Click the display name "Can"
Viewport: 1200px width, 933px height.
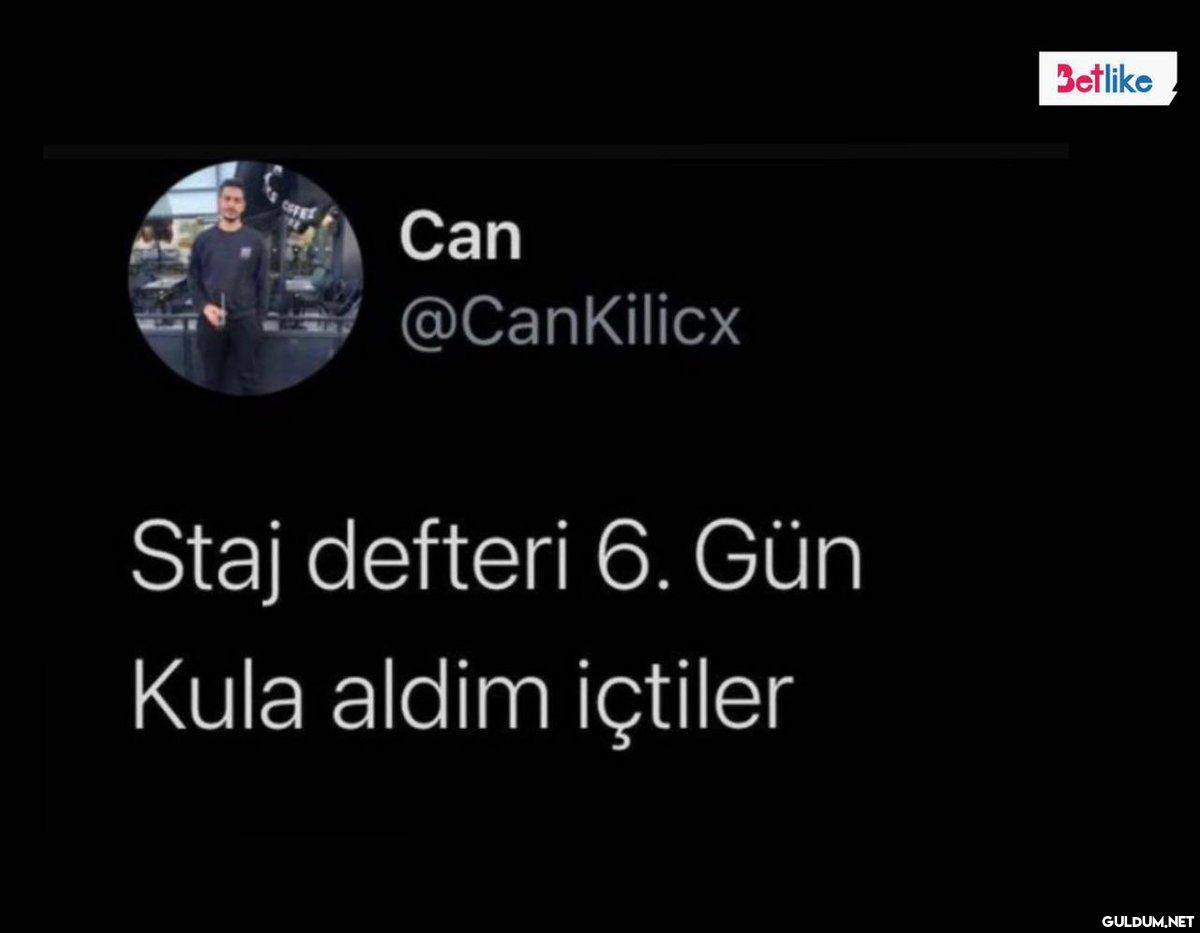460,238
